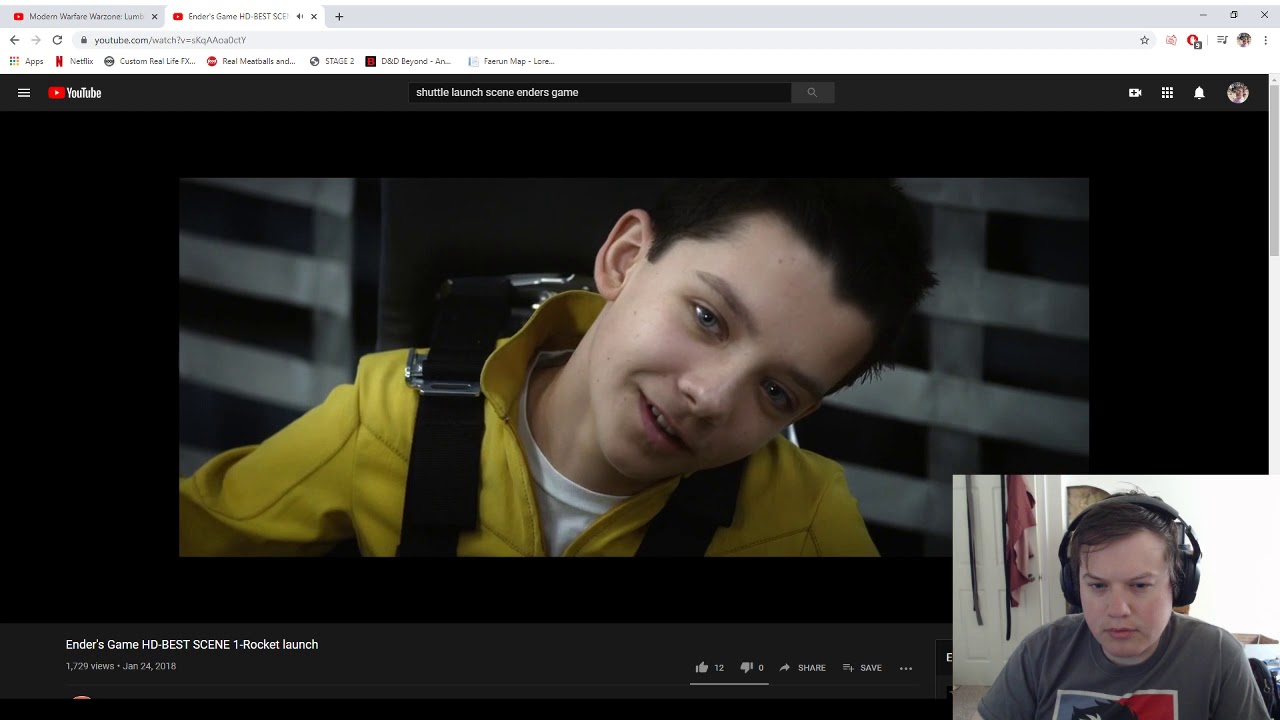The width and height of the screenshot is (1280, 720).
Task: Click the video player frame
Action: click(x=634, y=367)
